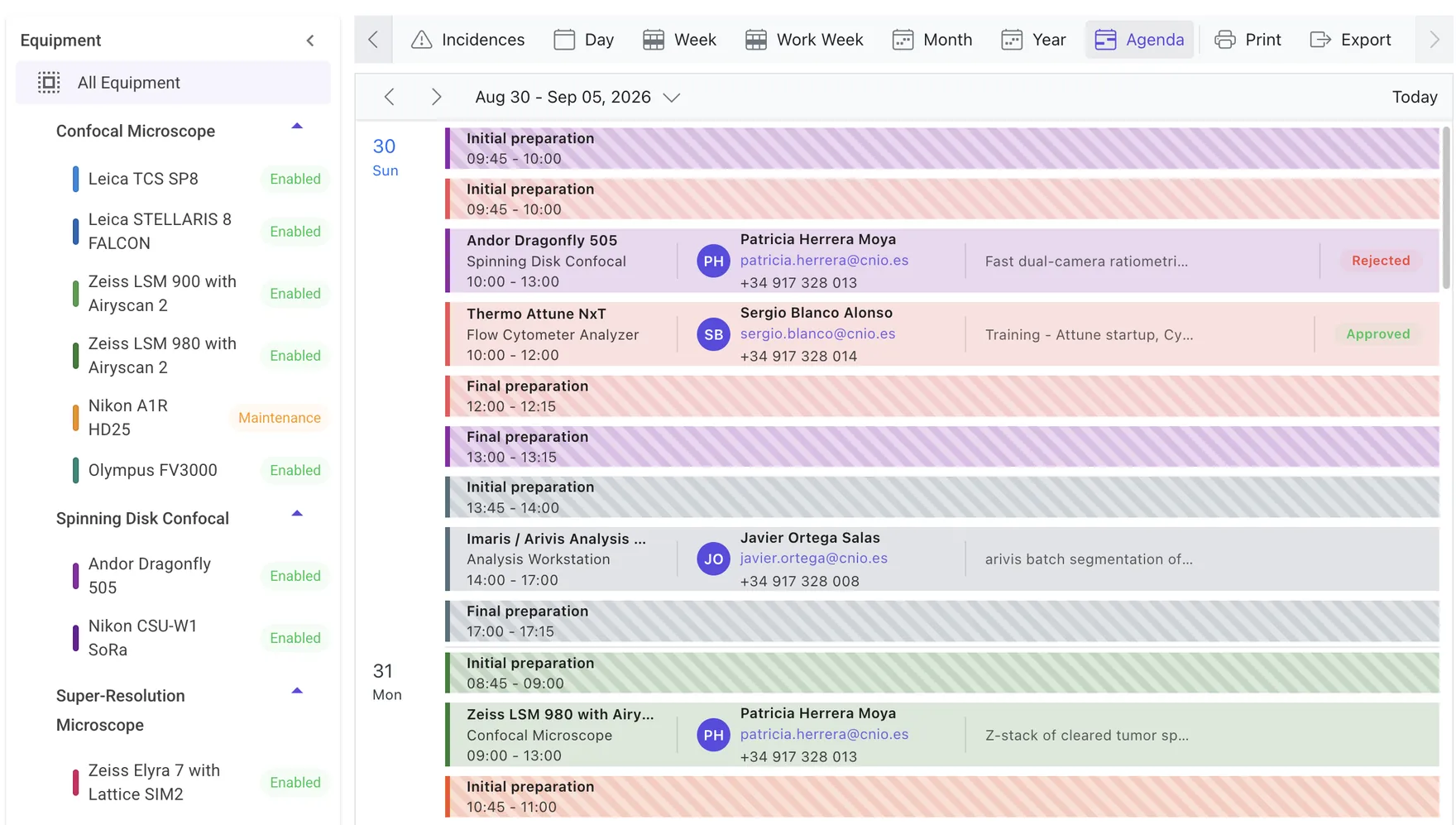The height and width of the screenshot is (825, 1456).
Task: Email patricia.herrera@cnio.es on the Andor Dragonfly booking
Action: 824,261
